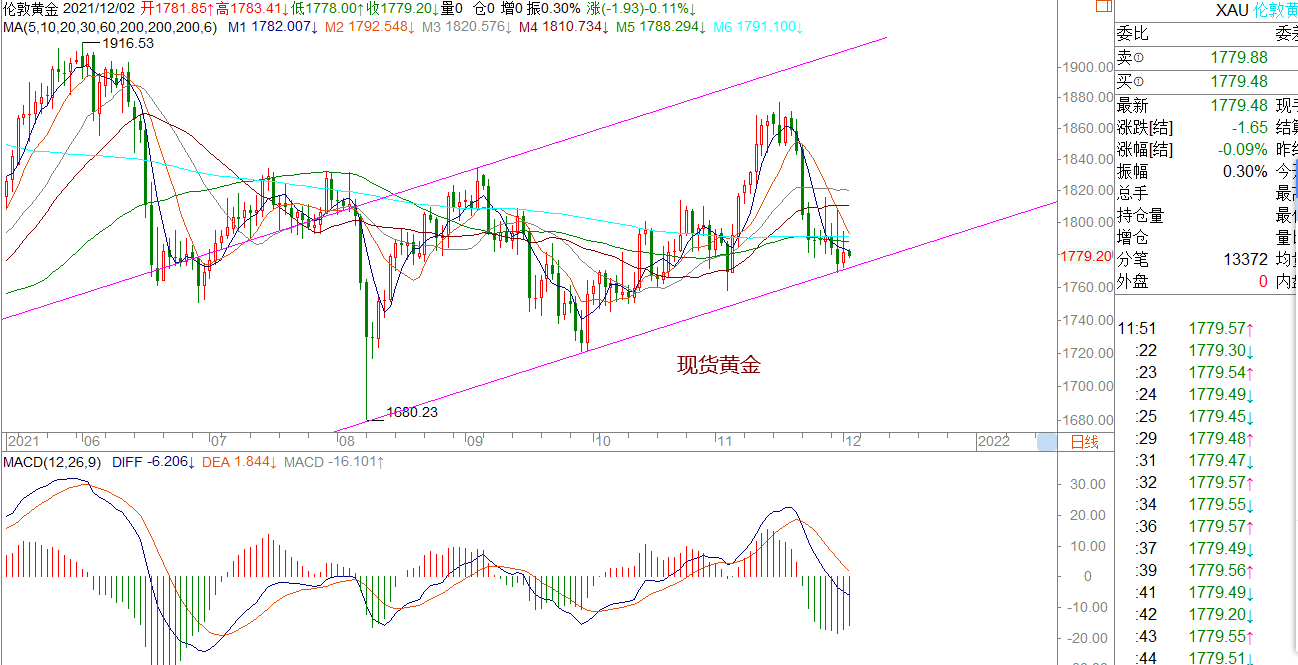Click the 买① buy row label
Image resolution: width=1298 pixels, height=665 pixels.
(1131, 81)
